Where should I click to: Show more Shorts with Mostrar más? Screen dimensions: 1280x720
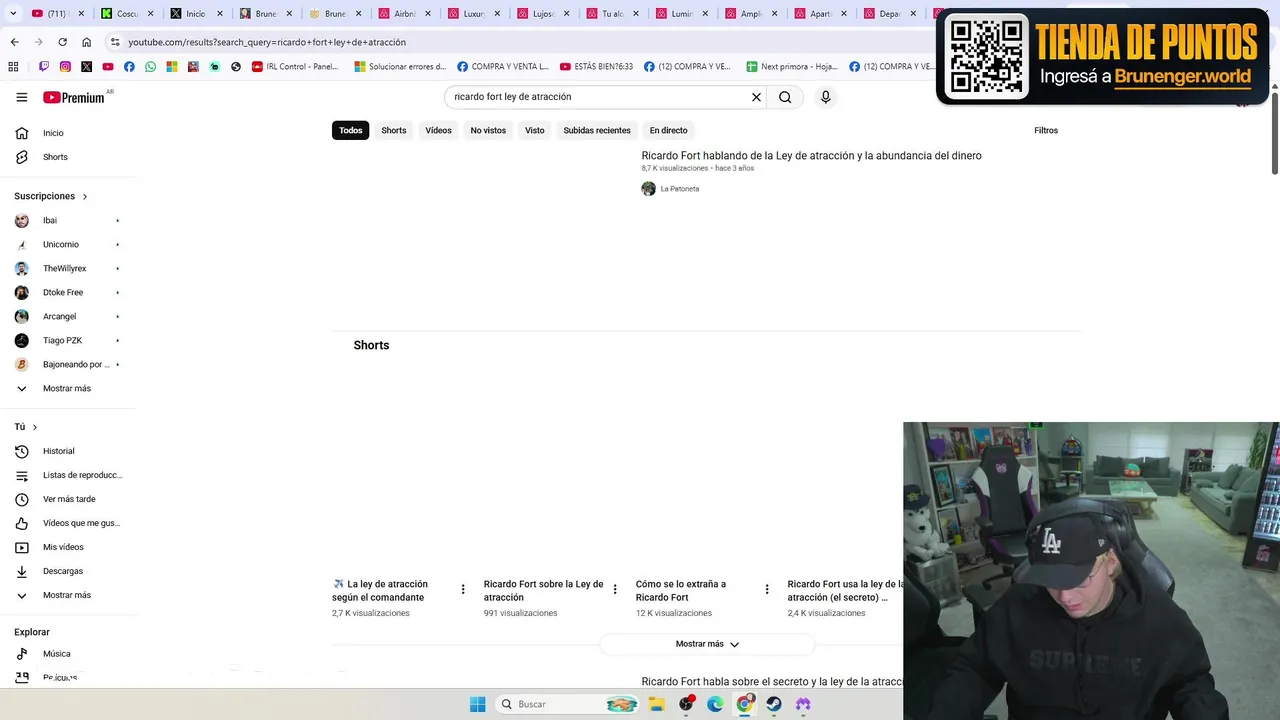pyautogui.click(x=707, y=644)
